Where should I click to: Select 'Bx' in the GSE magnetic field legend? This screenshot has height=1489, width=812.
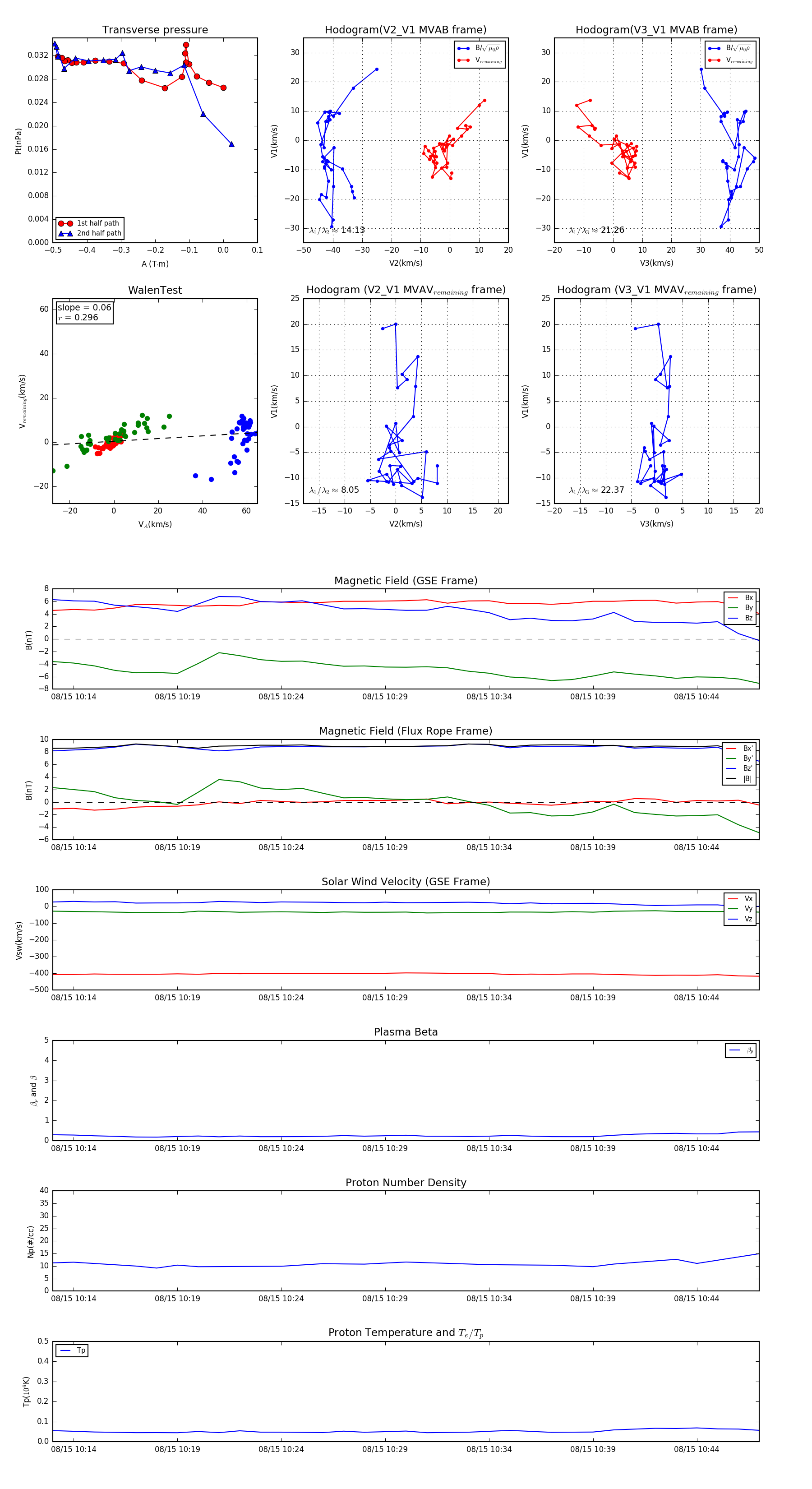coord(740,598)
